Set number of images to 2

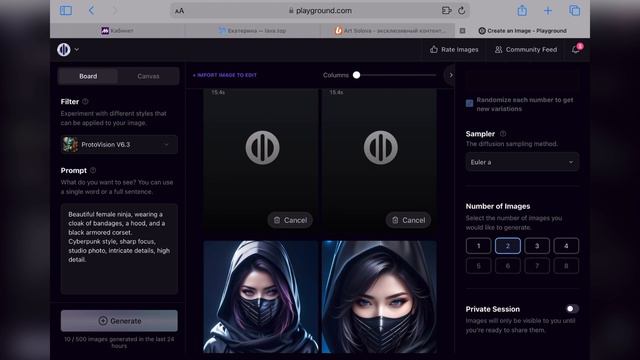[x=508, y=246]
